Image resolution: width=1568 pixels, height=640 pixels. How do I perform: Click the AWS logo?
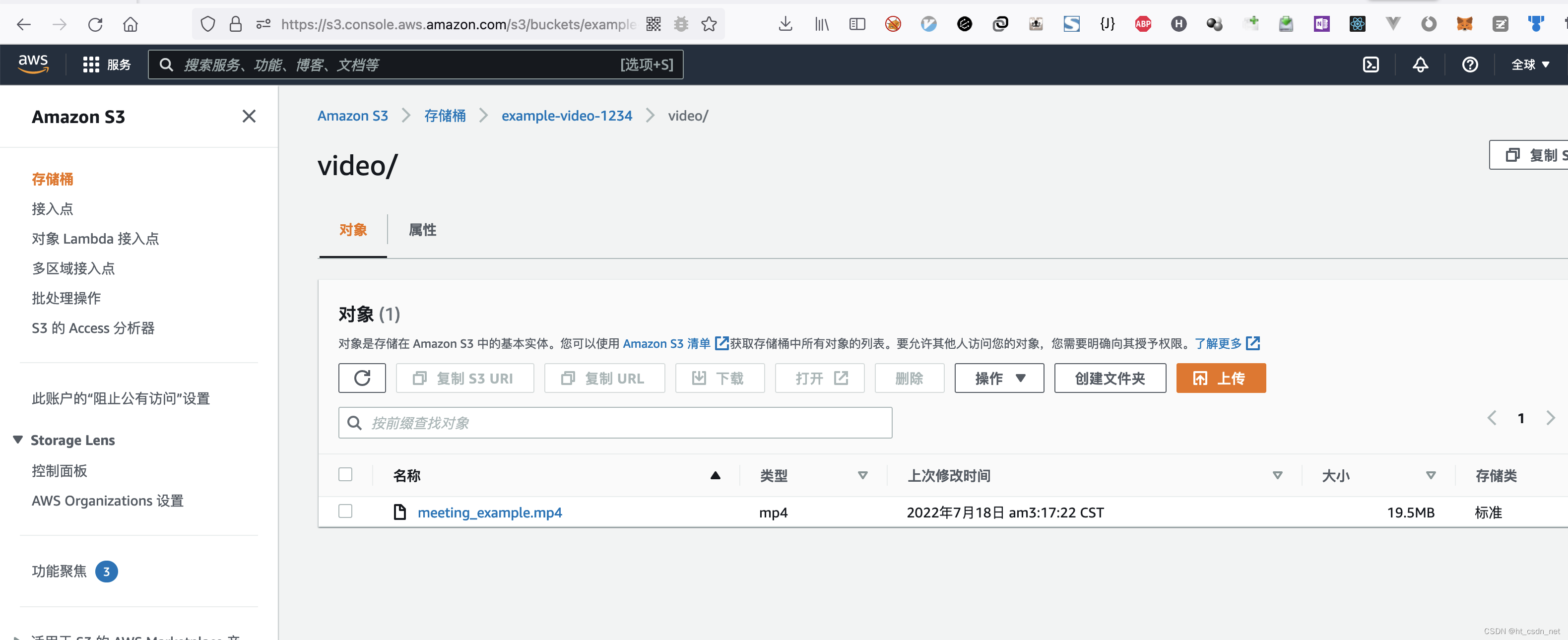click(33, 64)
